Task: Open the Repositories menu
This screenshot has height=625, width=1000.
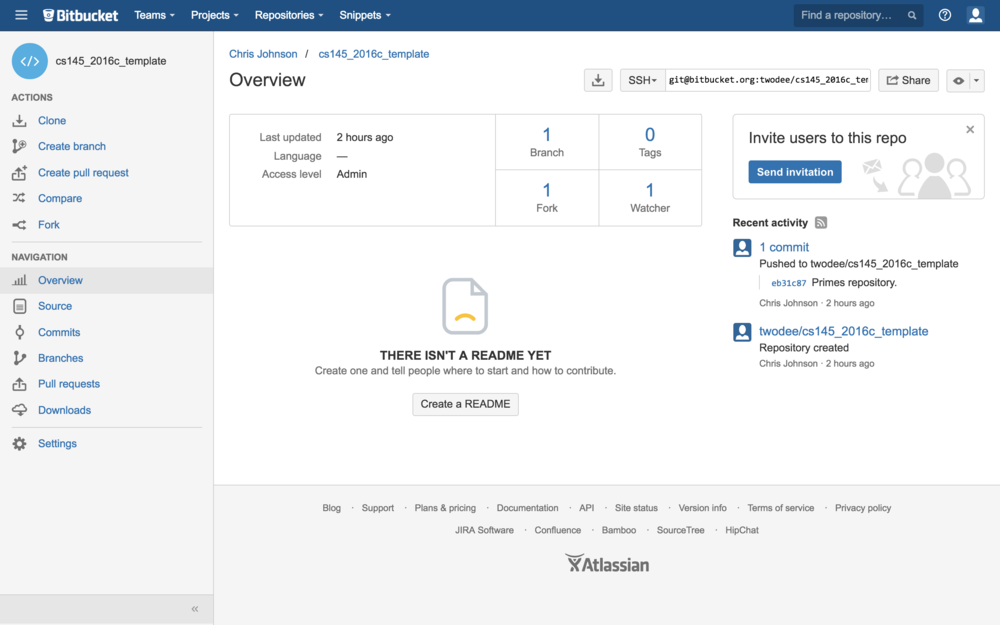Action: click(x=288, y=15)
